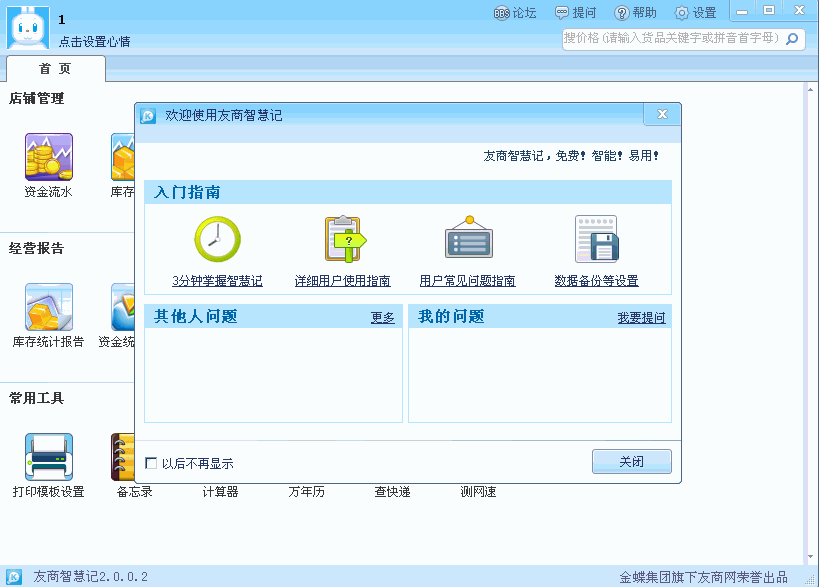Viewport: 819px width, 587px height.
Task: Open the 库存统计报告 icon
Action: click(49, 307)
